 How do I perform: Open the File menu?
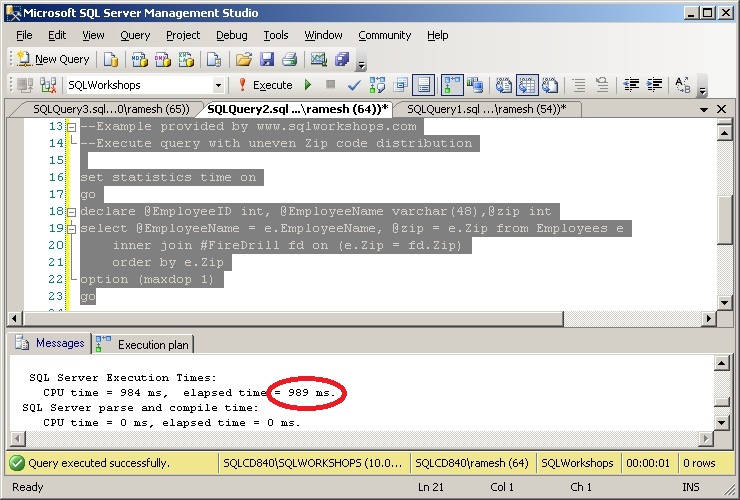(24, 35)
